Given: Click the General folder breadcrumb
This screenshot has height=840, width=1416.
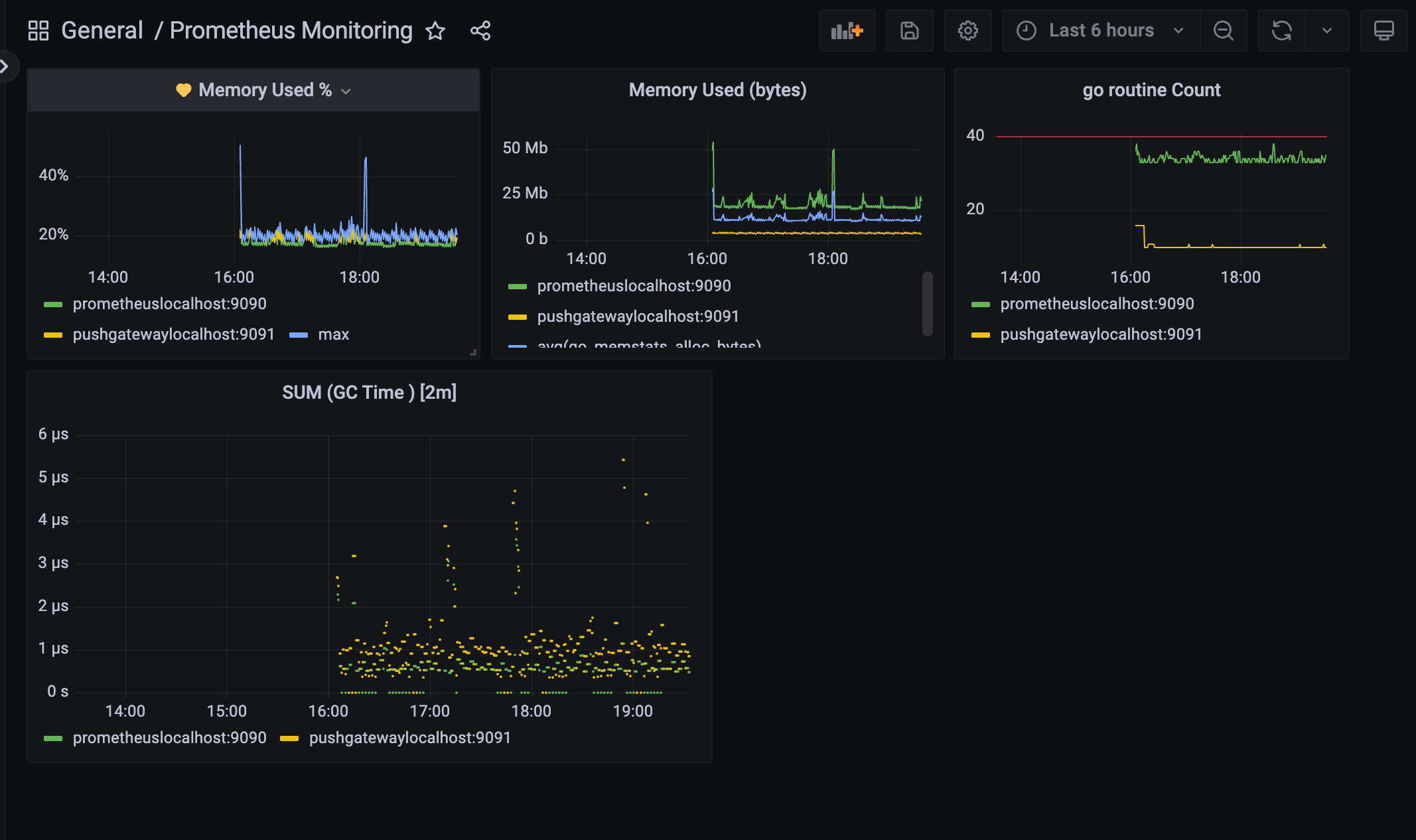Looking at the screenshot, I should coord(102,31).
